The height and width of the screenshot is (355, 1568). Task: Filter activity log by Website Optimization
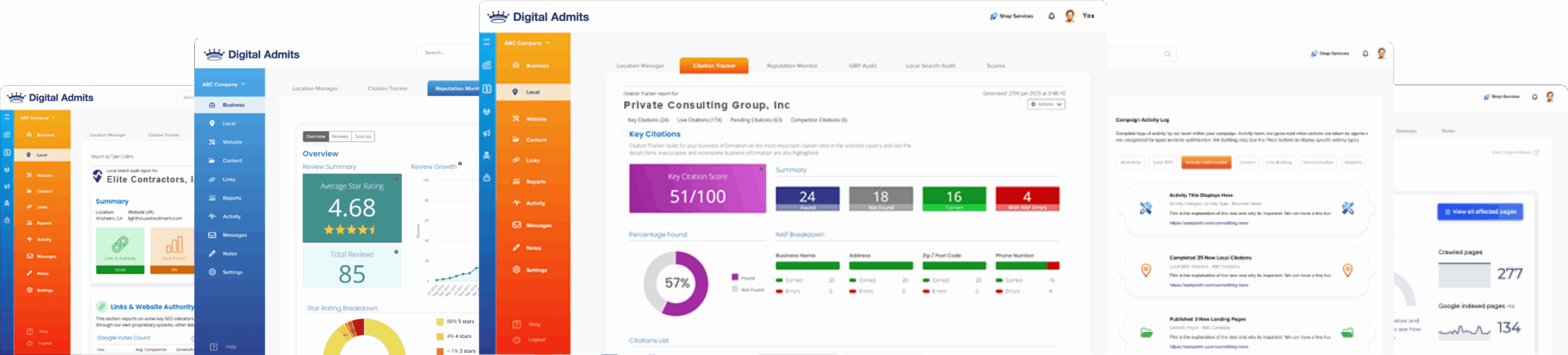click(1206, 162)
